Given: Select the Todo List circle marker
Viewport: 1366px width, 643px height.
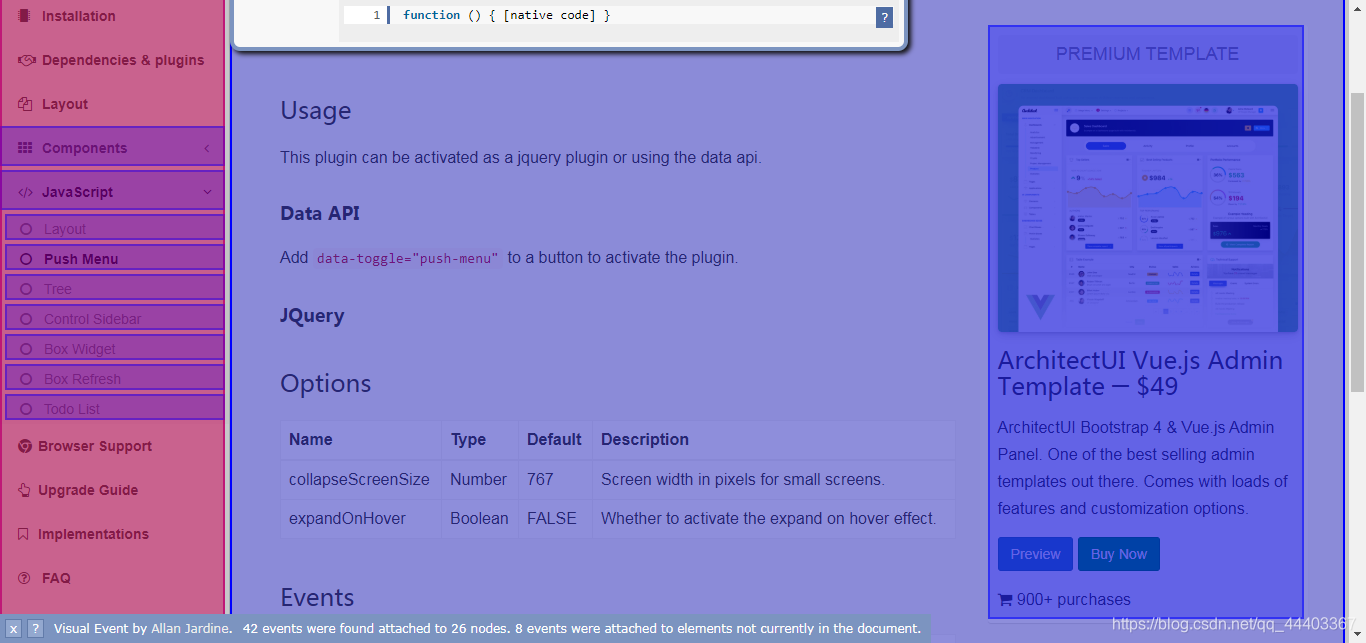Looking at the screenshot, I should [27, 409].
